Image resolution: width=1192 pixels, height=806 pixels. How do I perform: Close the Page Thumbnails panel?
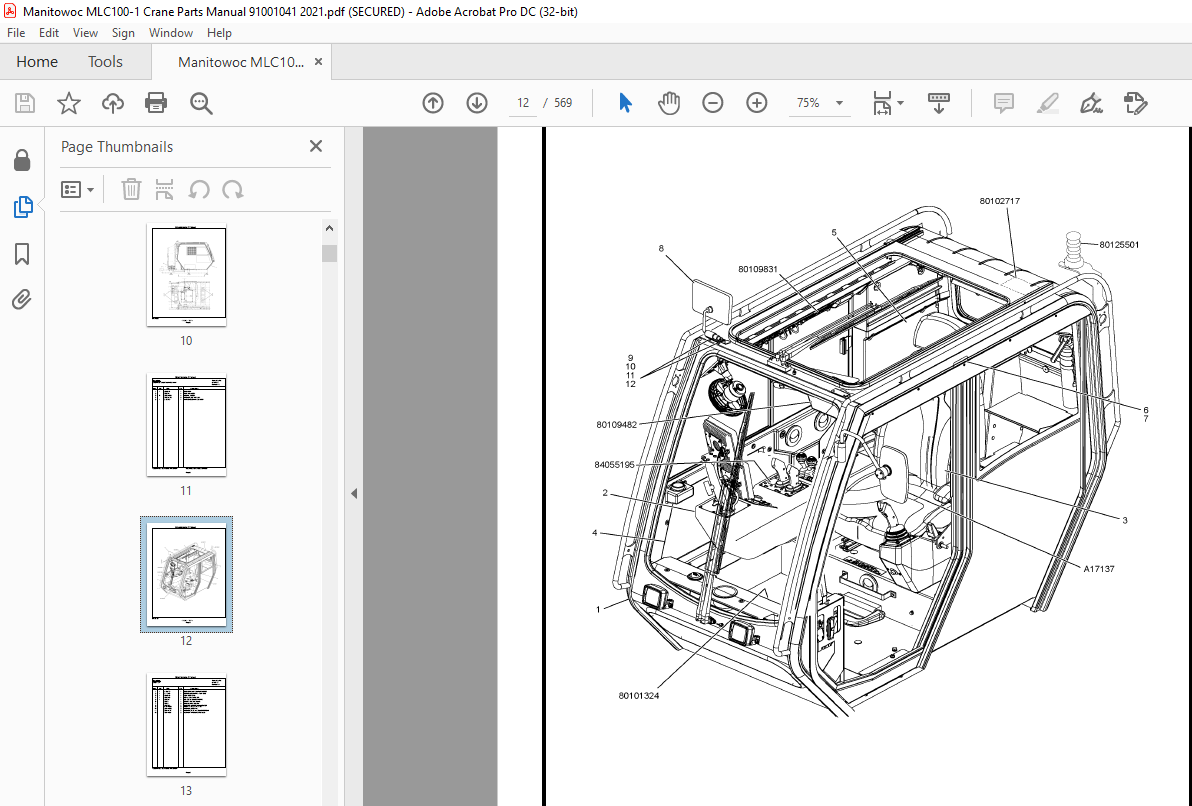315,146
